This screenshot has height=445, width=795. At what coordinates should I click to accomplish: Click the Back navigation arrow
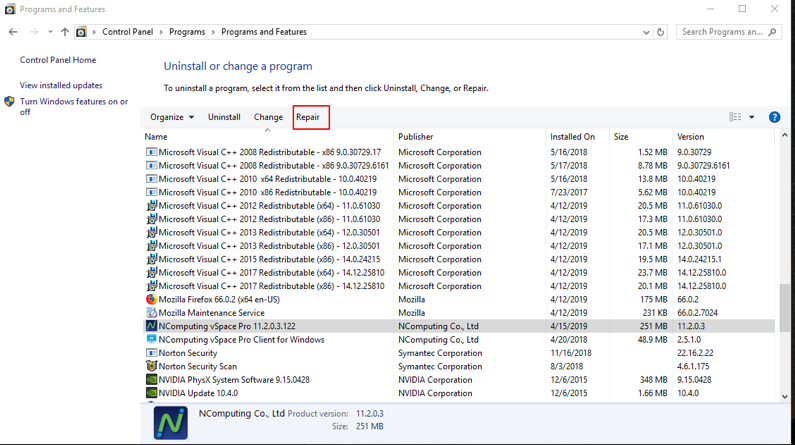(x=13, y=32)
